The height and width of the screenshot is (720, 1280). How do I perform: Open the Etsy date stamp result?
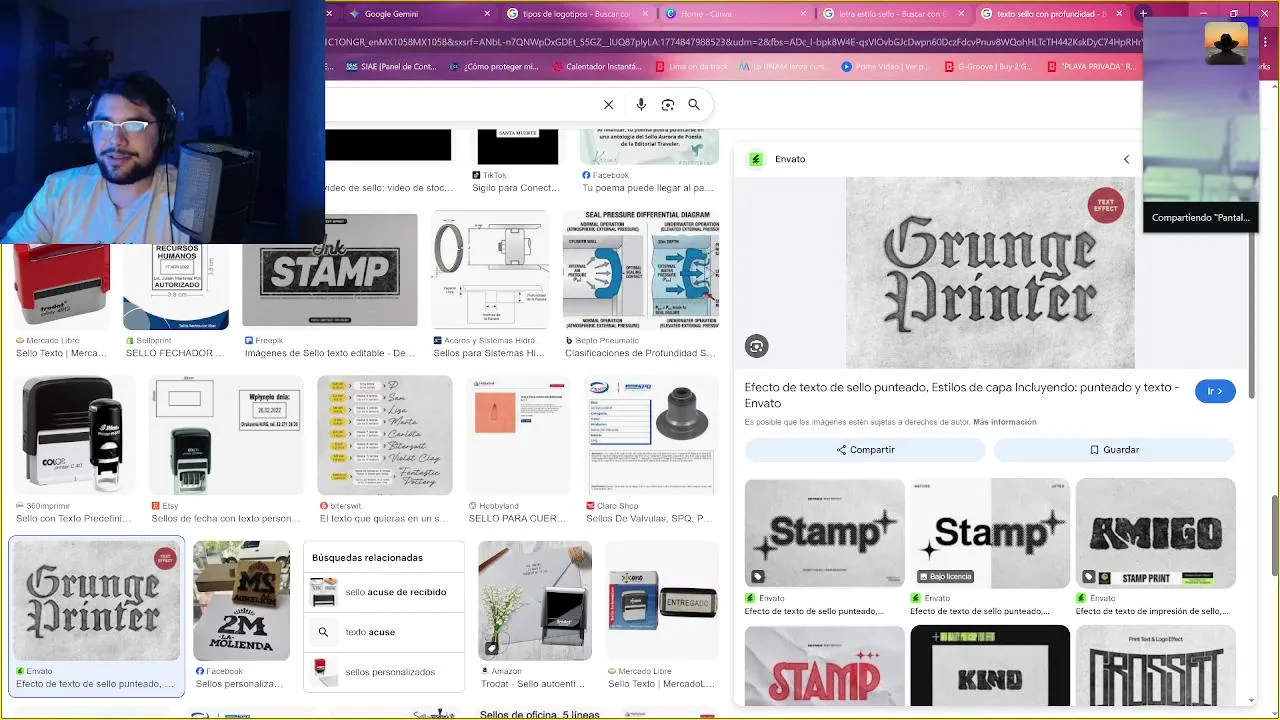pyautogui.click(x=226, y=436)
